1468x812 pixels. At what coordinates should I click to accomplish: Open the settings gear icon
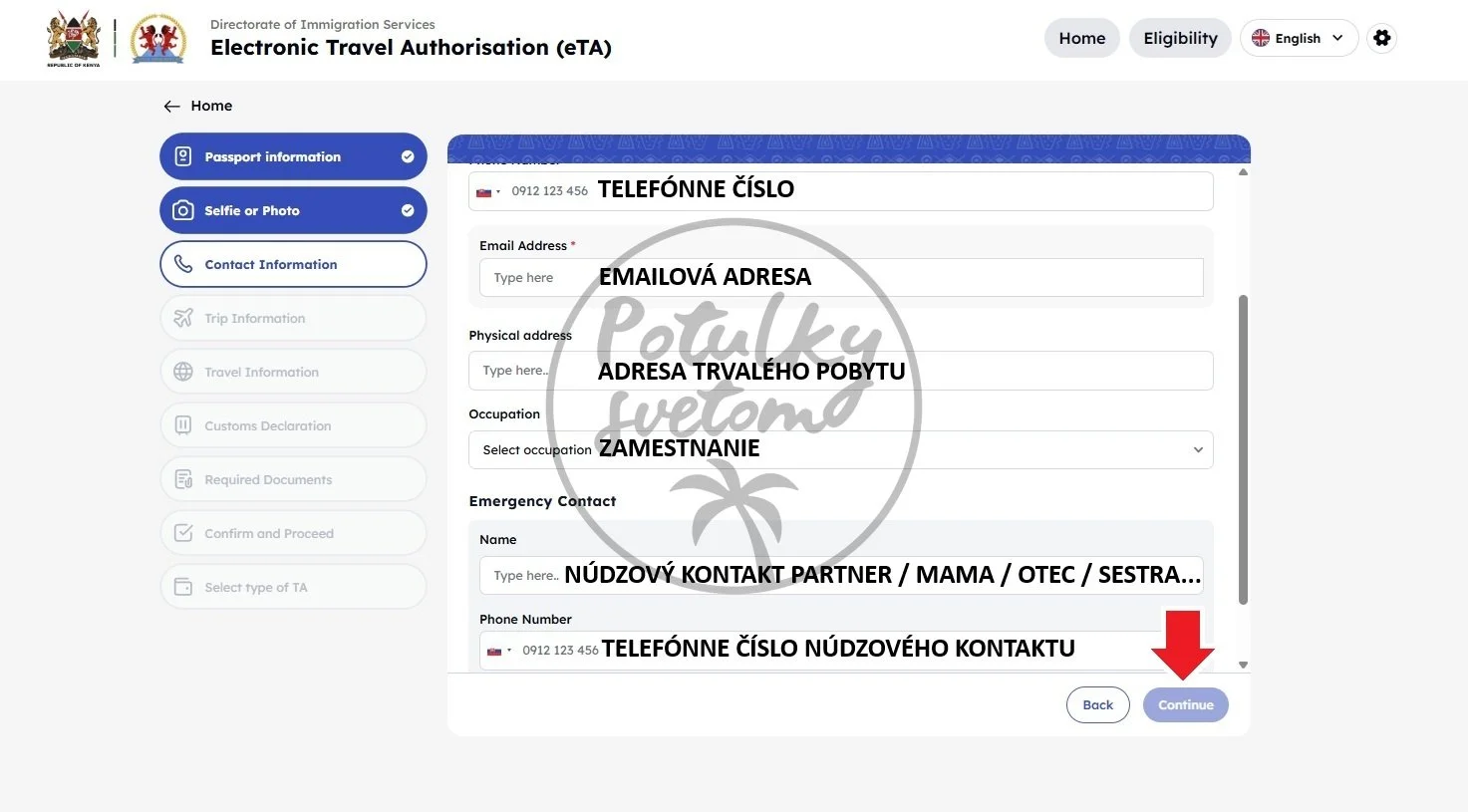(1381, 38)
